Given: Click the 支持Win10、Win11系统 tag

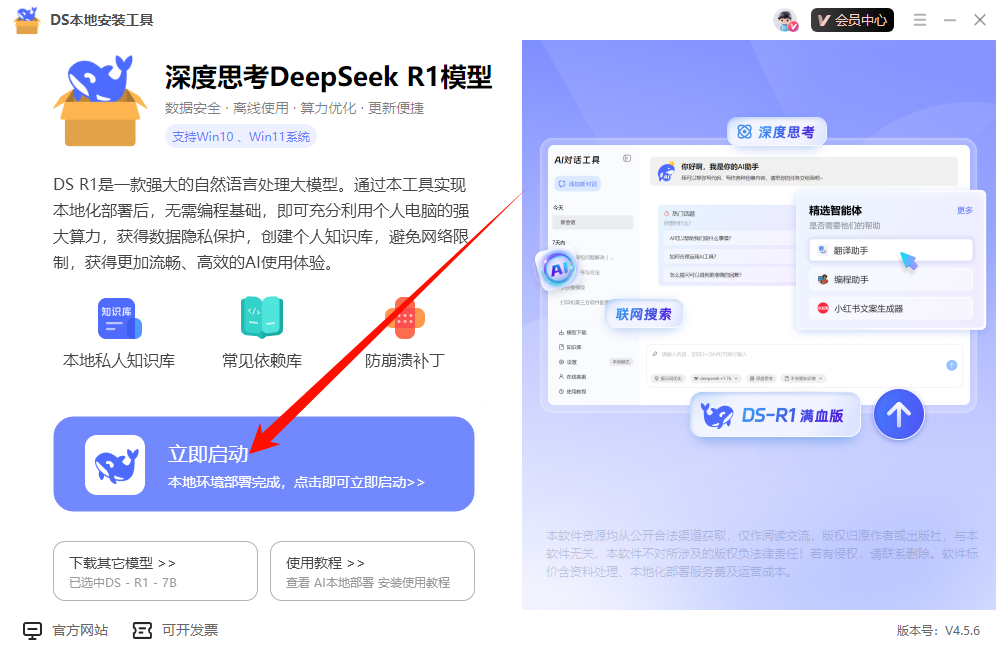Looking at the screenshot, I should 241,137.
